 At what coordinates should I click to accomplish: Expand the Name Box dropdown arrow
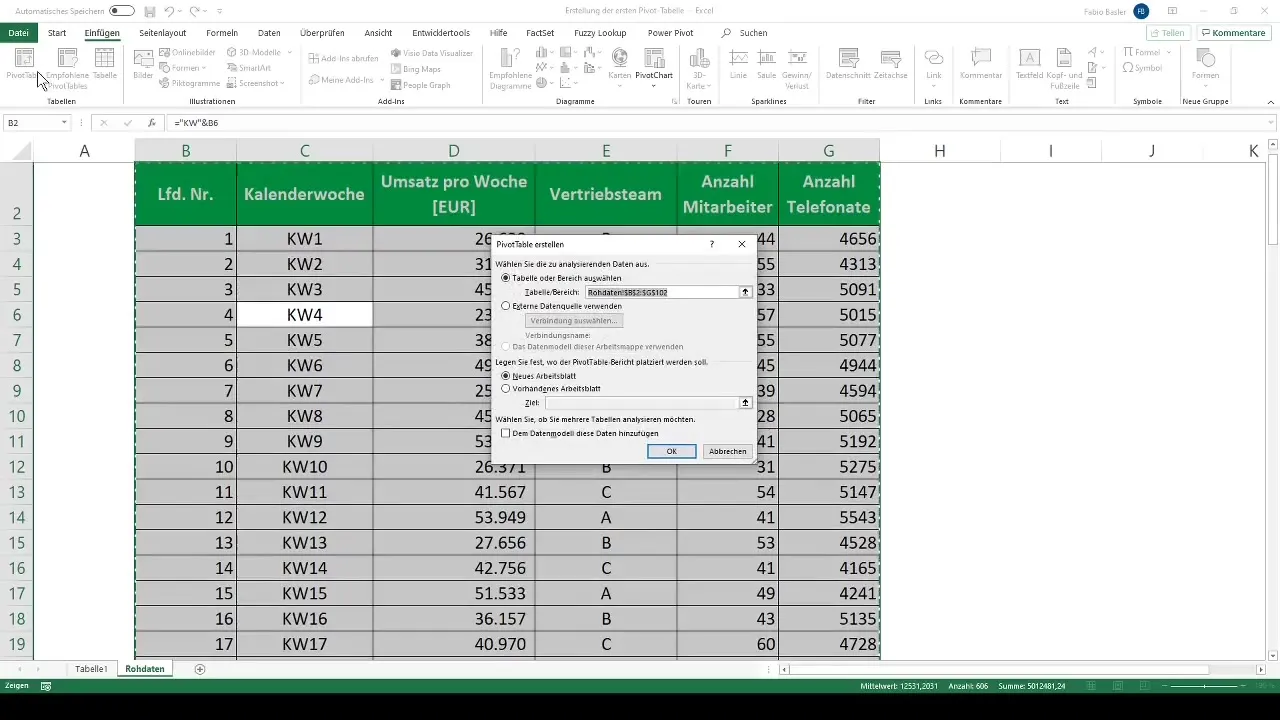64,123
